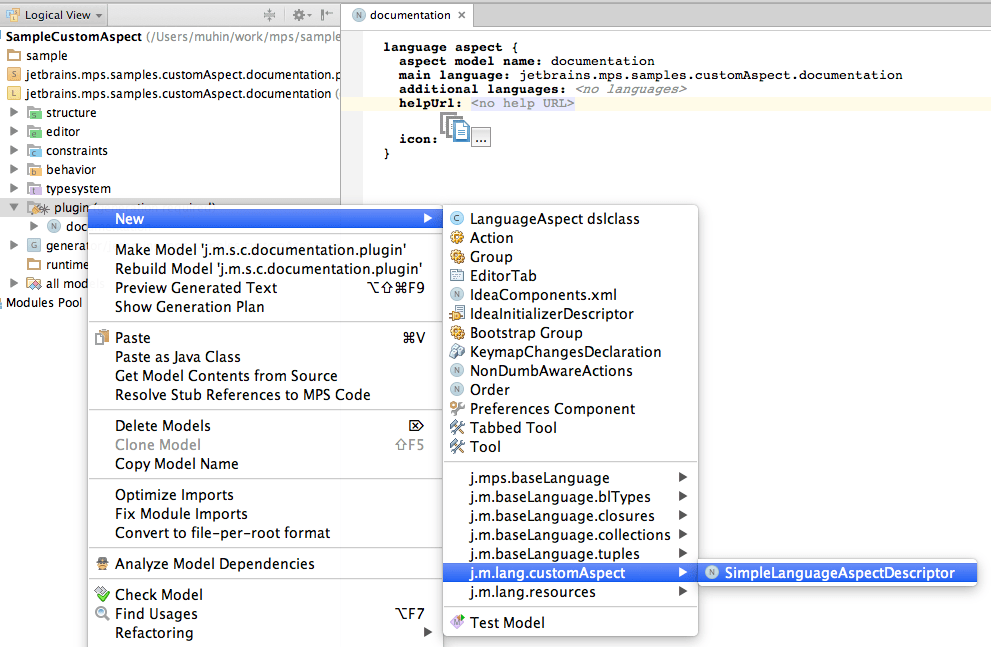
Task: Click the <no help URL> field in the editor
Action: [523, 103]
